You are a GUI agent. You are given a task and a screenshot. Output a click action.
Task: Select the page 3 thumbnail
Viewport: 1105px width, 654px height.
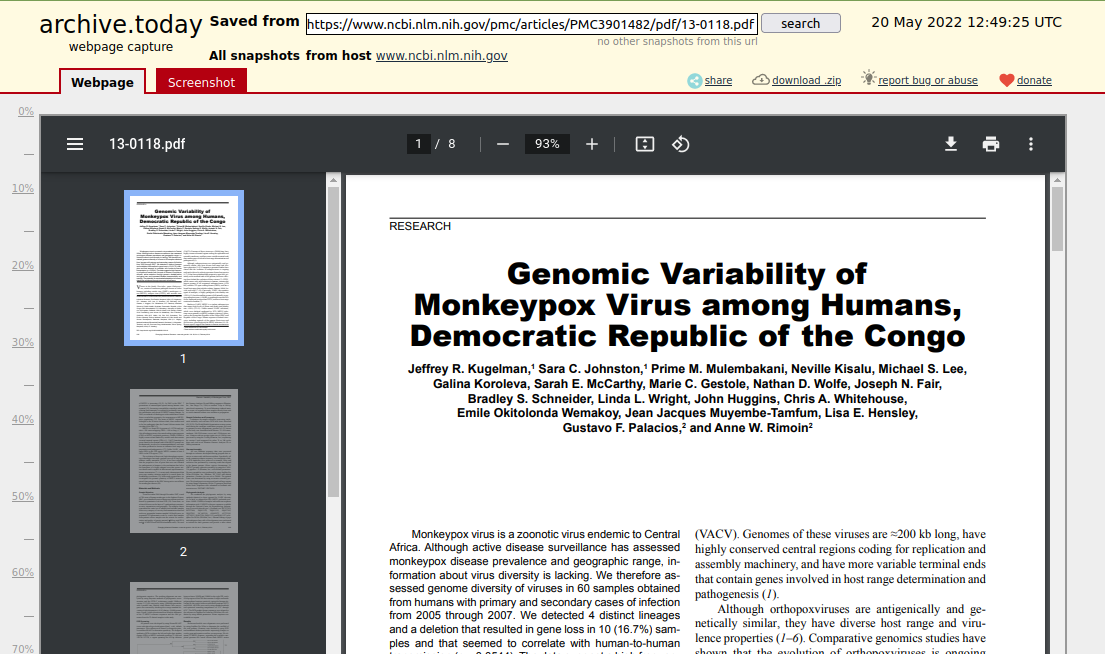[184, 618]
